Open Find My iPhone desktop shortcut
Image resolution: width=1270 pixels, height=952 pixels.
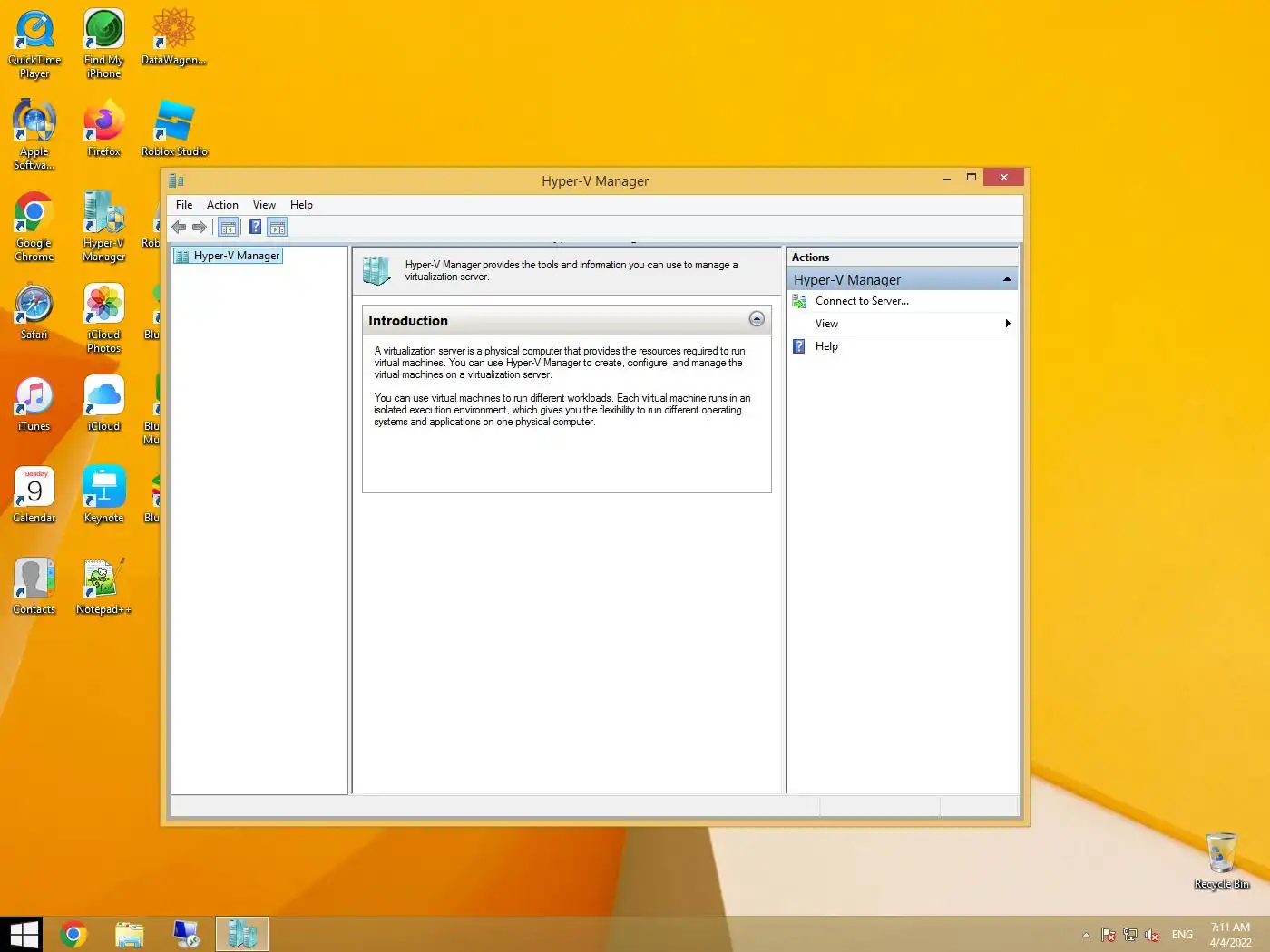(104, 44)
